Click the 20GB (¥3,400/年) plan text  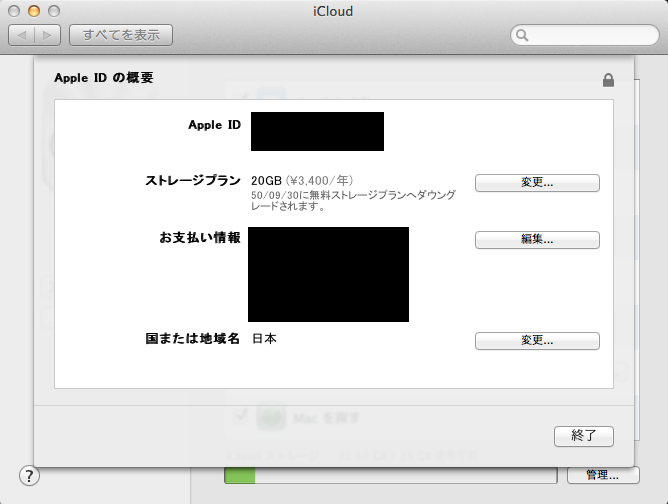pyautogui.click(x=302, y=181)
